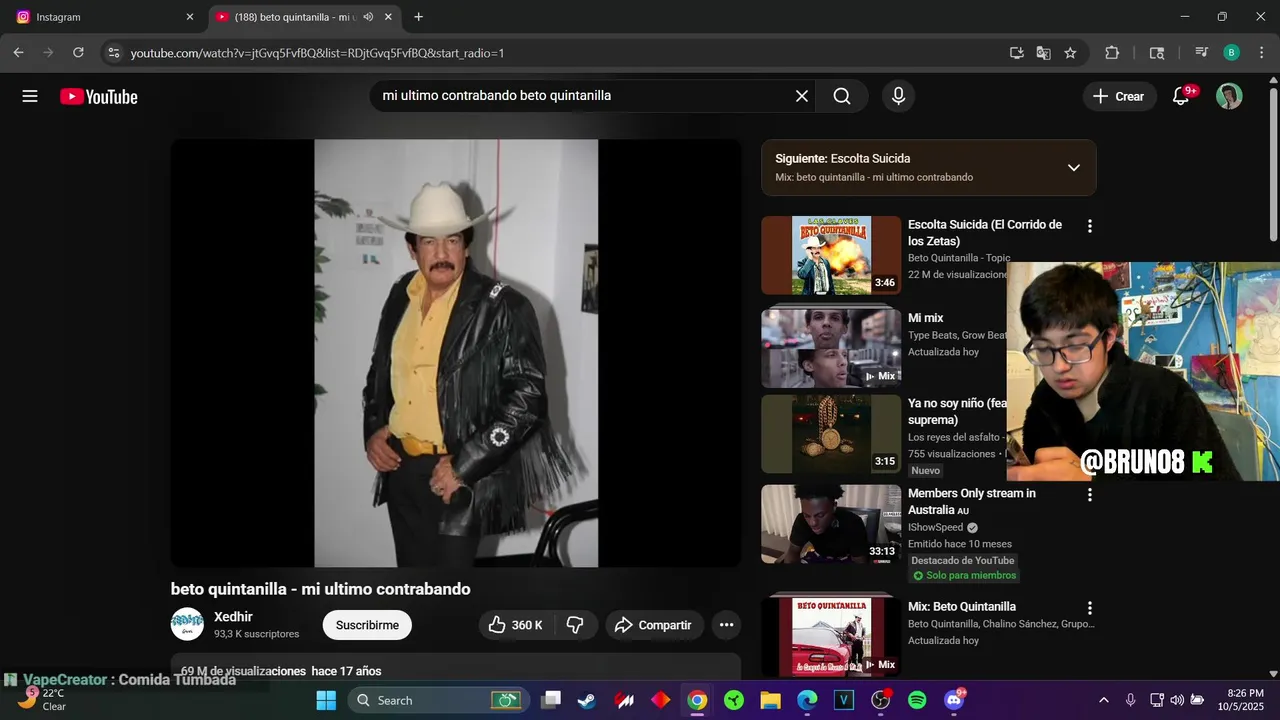Open Members Only stream in Australia title
Viewport: 1280px width, 720px height.
[x=972, y=502]
